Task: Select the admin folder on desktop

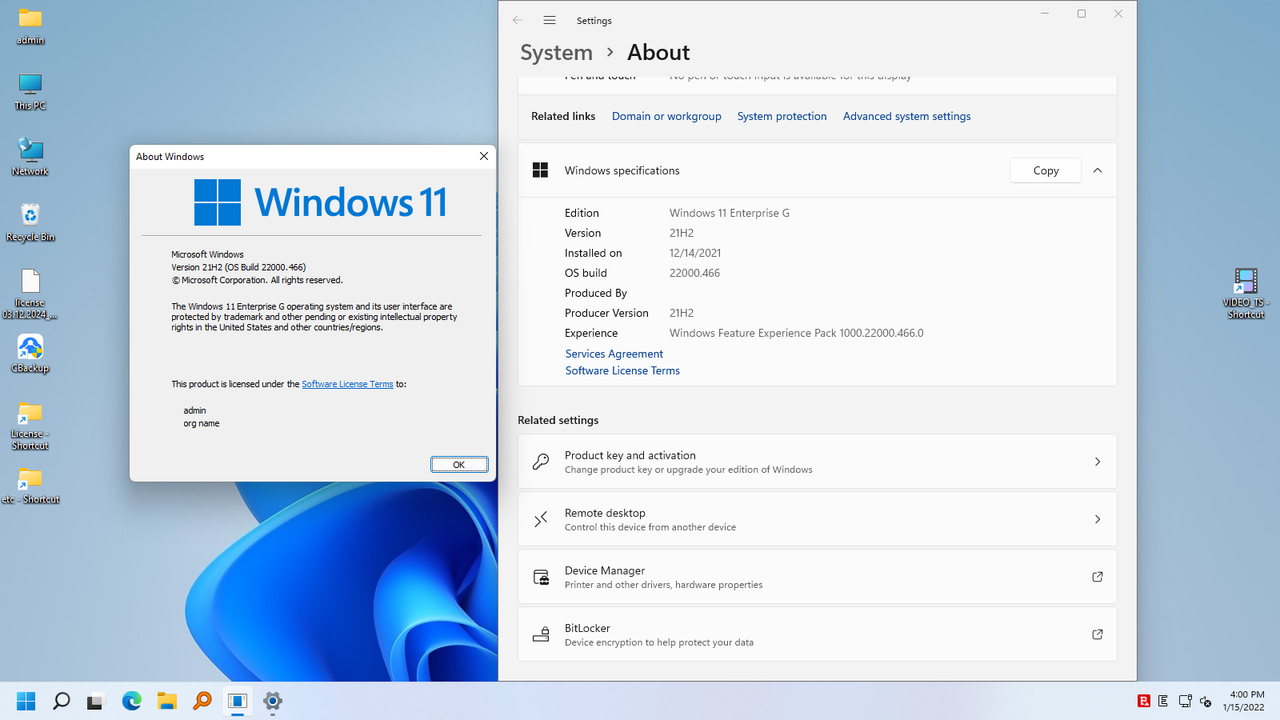Action: point(31,27)
